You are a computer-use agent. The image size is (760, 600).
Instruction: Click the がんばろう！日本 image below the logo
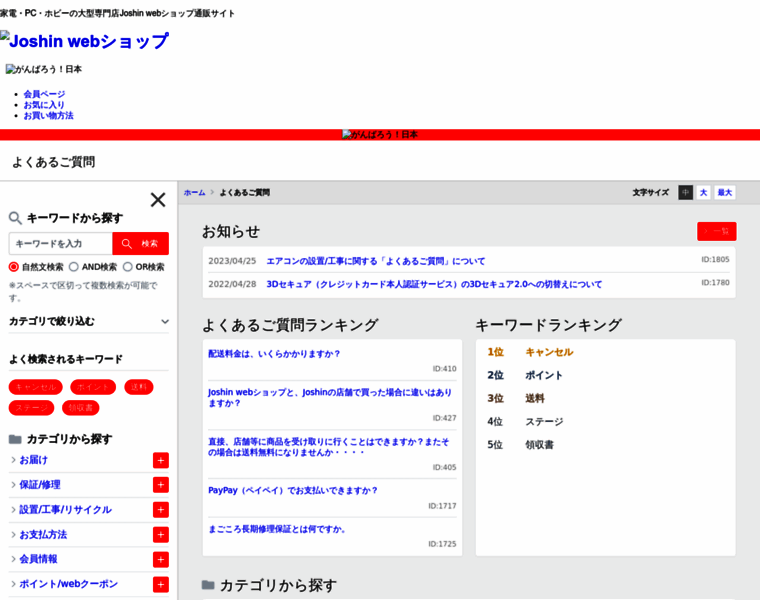coord(44,69)
